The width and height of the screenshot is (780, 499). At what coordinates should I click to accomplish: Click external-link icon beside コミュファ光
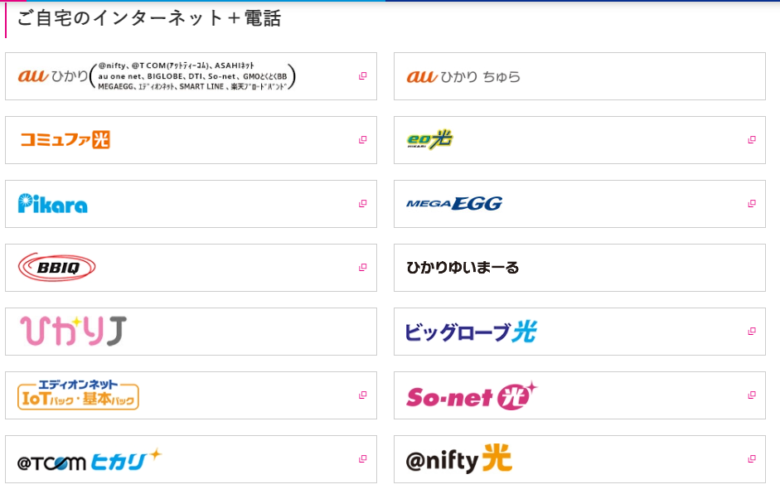pyautogui.click(x=363, y=140)
